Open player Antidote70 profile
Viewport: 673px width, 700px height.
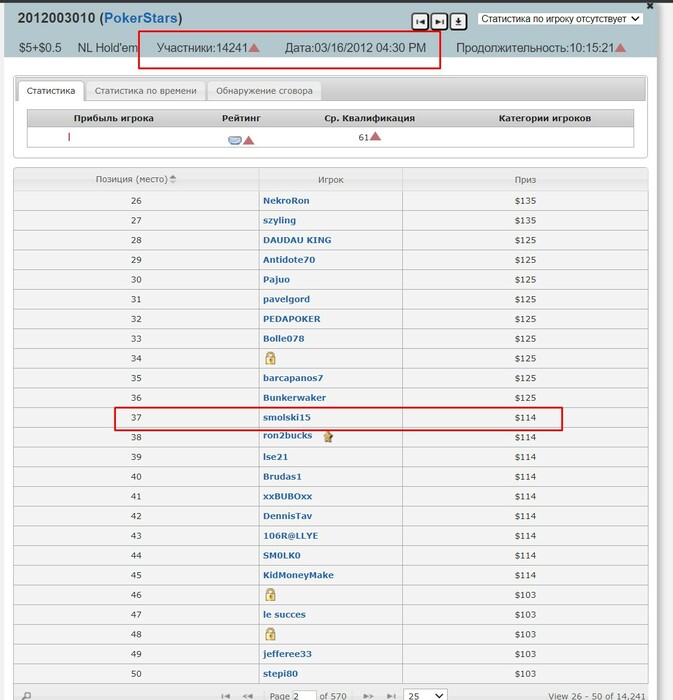coord(289,259)
